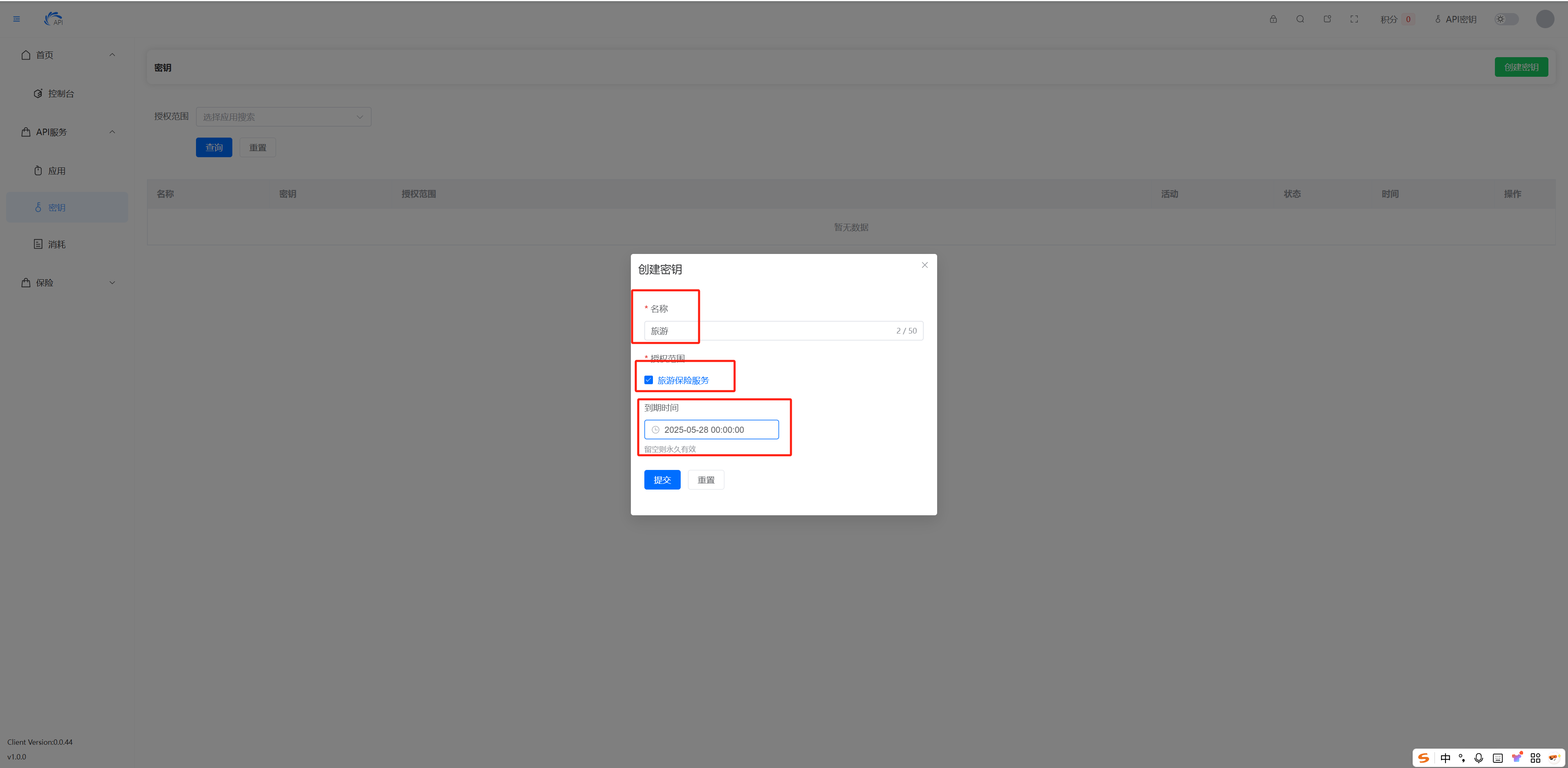
Task: Click the 到期时间 date-time input field
Action: point(711,430)
